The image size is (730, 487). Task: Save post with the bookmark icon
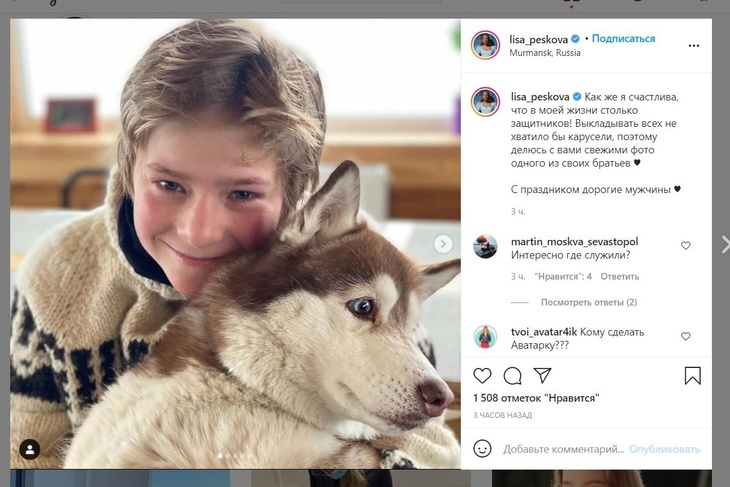tap(692, 376)
